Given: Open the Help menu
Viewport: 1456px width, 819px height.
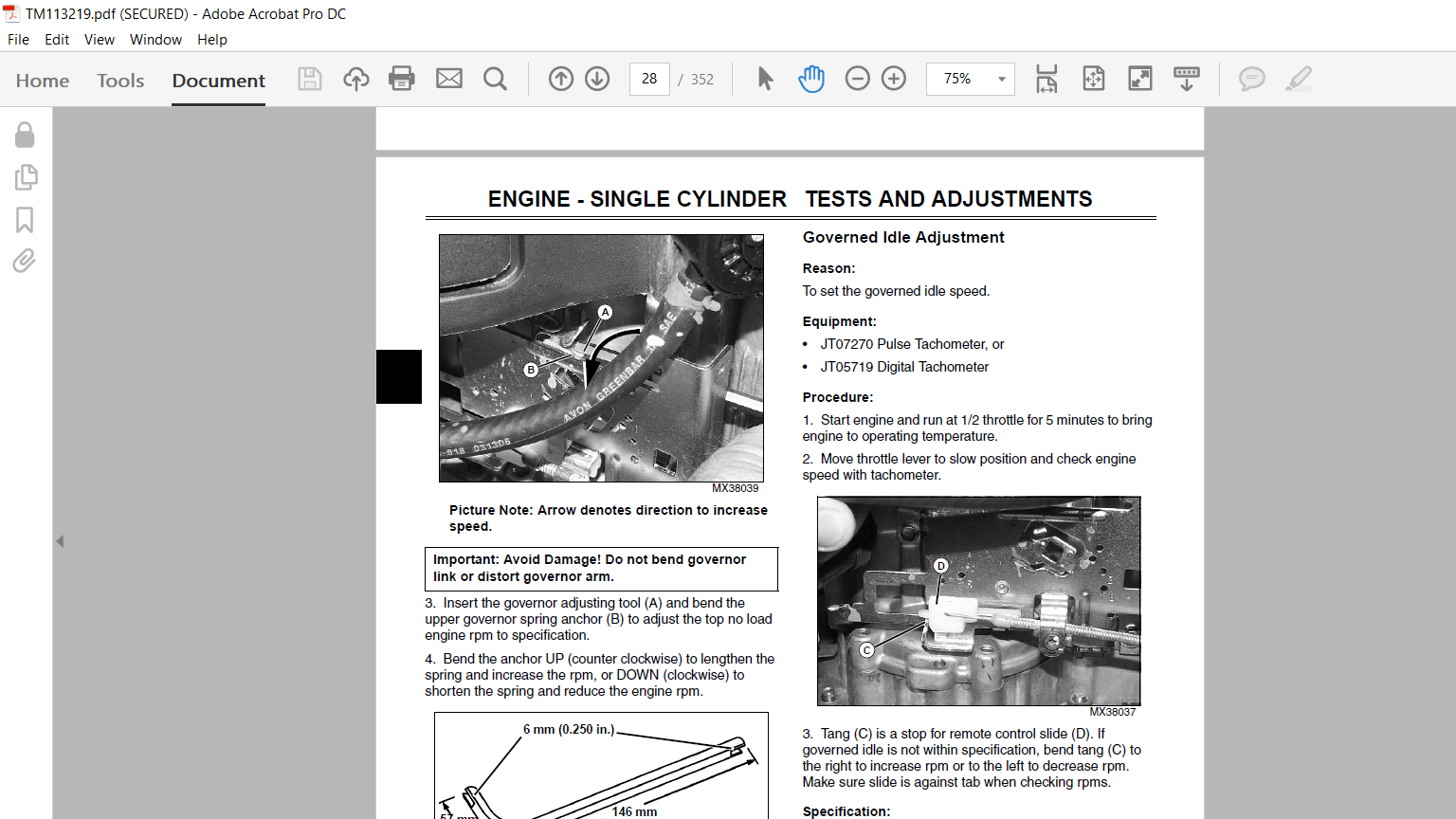Looking at the screenshot, I should pos(212,39).
